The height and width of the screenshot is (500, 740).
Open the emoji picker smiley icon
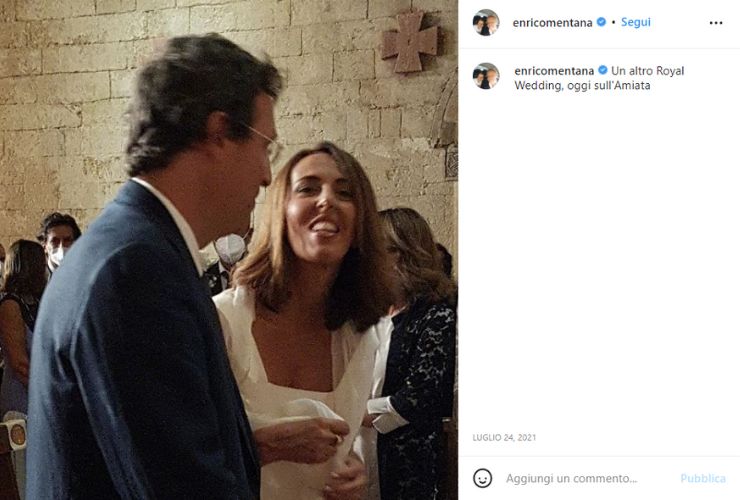(482, 478)
